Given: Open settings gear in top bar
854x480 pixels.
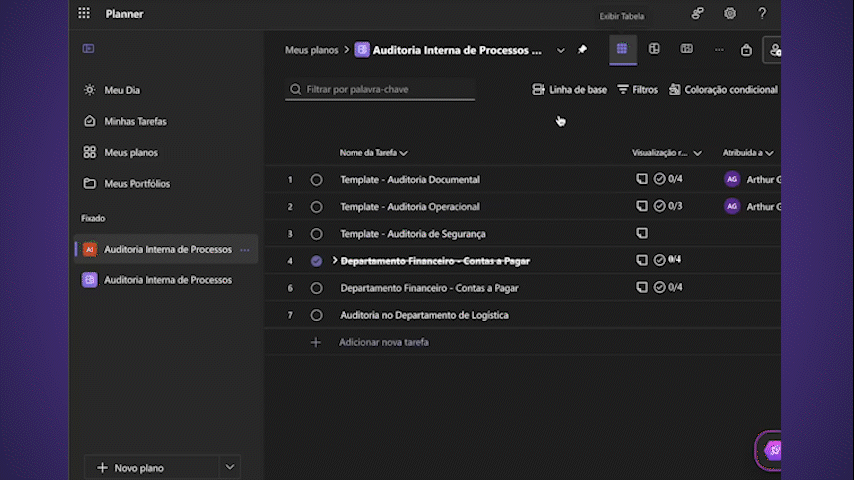Looking at the screenshot, I should tap(730, 14).
